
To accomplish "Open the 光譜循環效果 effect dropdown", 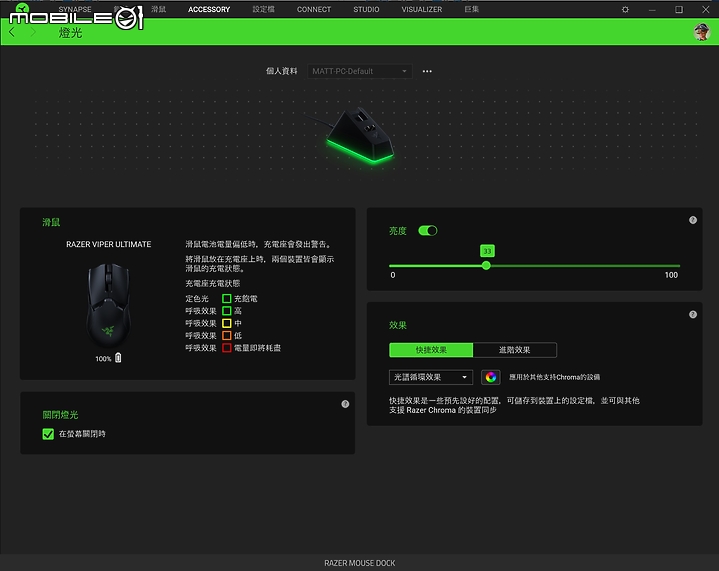I will click(x=431, y=377).
